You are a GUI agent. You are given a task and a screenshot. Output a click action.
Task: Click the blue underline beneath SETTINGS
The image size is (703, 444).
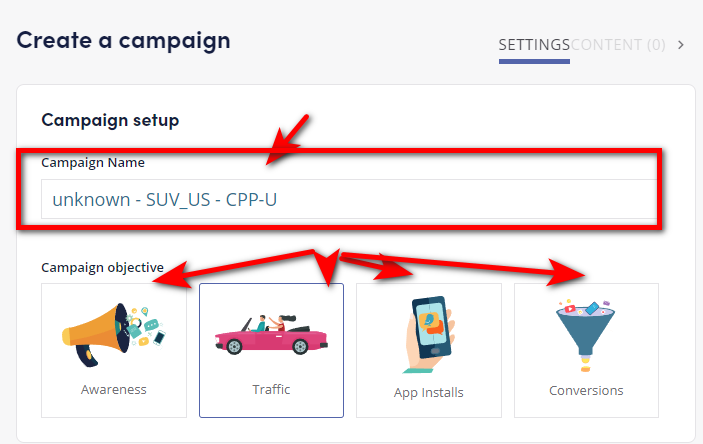534,61
